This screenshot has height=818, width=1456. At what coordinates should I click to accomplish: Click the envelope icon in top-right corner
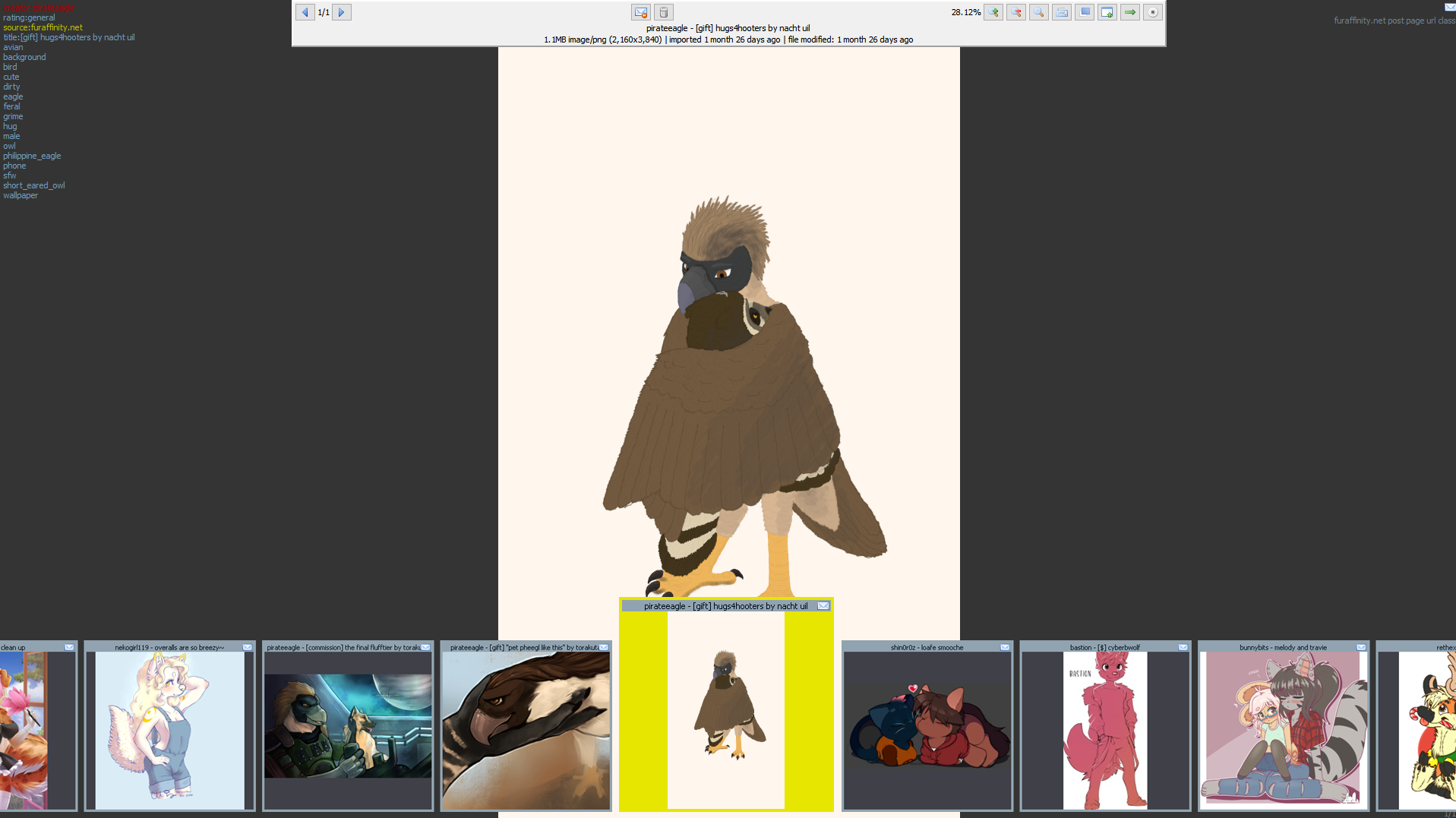point(1450,7)
